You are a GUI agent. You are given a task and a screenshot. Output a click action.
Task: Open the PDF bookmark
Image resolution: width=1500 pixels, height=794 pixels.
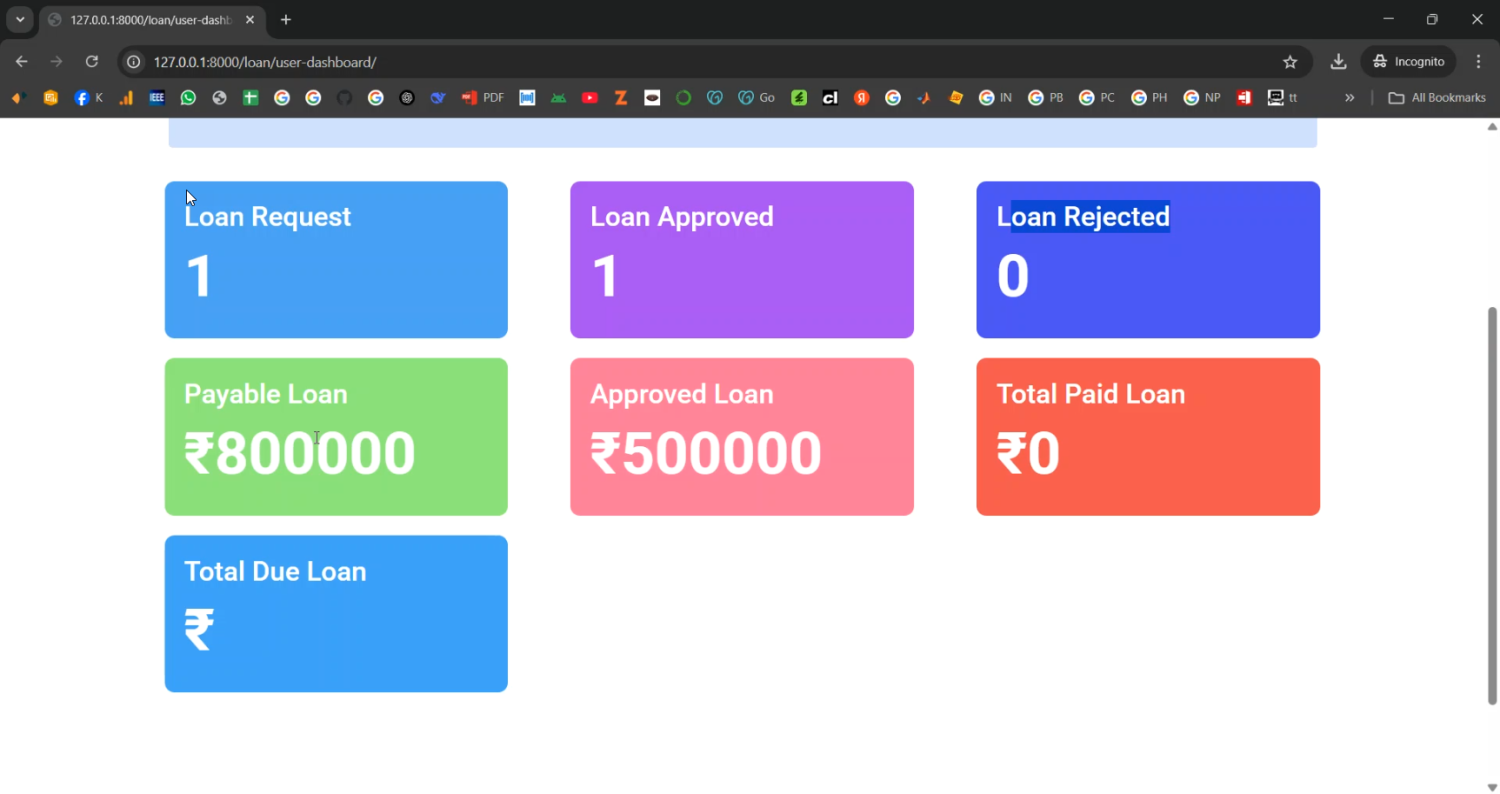pos(482,98)
